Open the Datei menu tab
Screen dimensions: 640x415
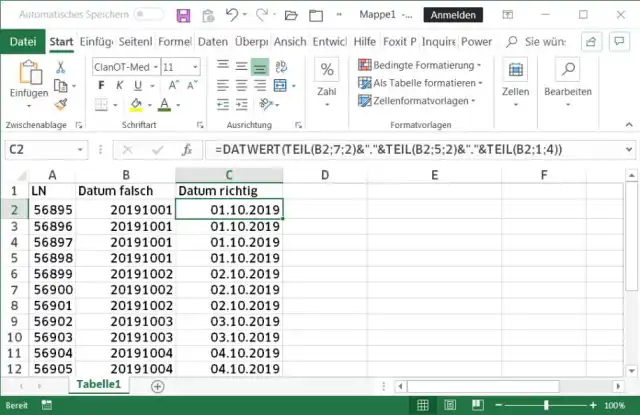[23, 41]
